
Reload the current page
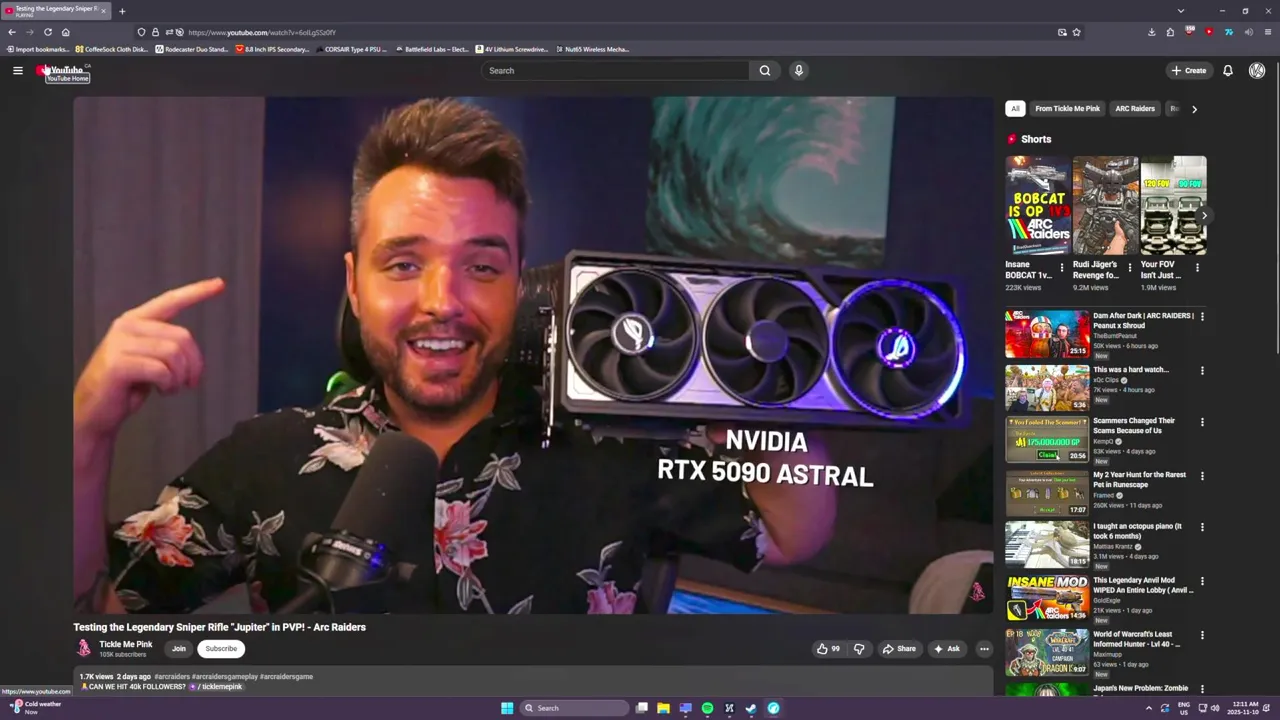[48, 32]
